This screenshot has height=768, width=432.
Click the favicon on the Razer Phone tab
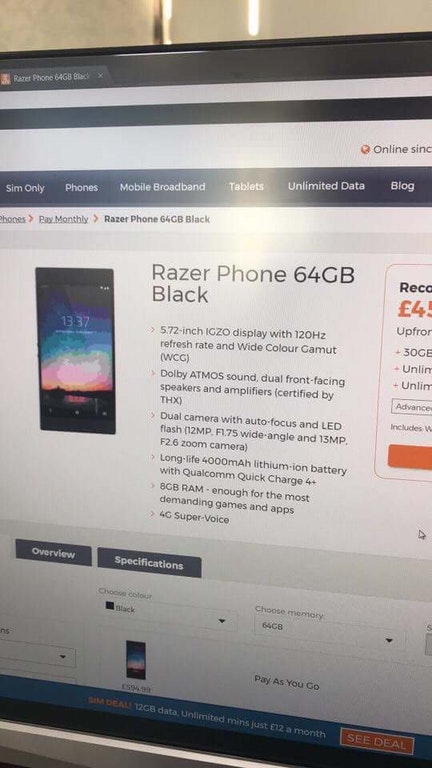click(5, 79)
